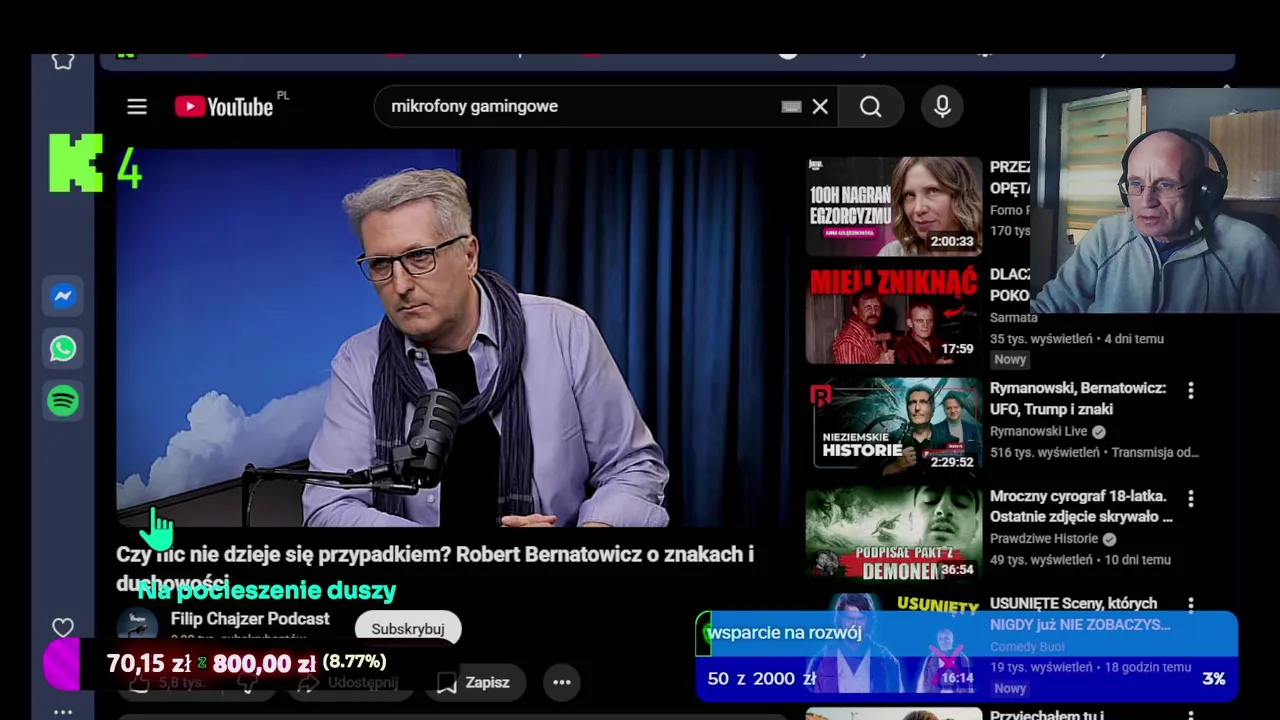Visit the Sarmata channel name
Viewport: 1280px width, 720px height.
(1013, 317)
